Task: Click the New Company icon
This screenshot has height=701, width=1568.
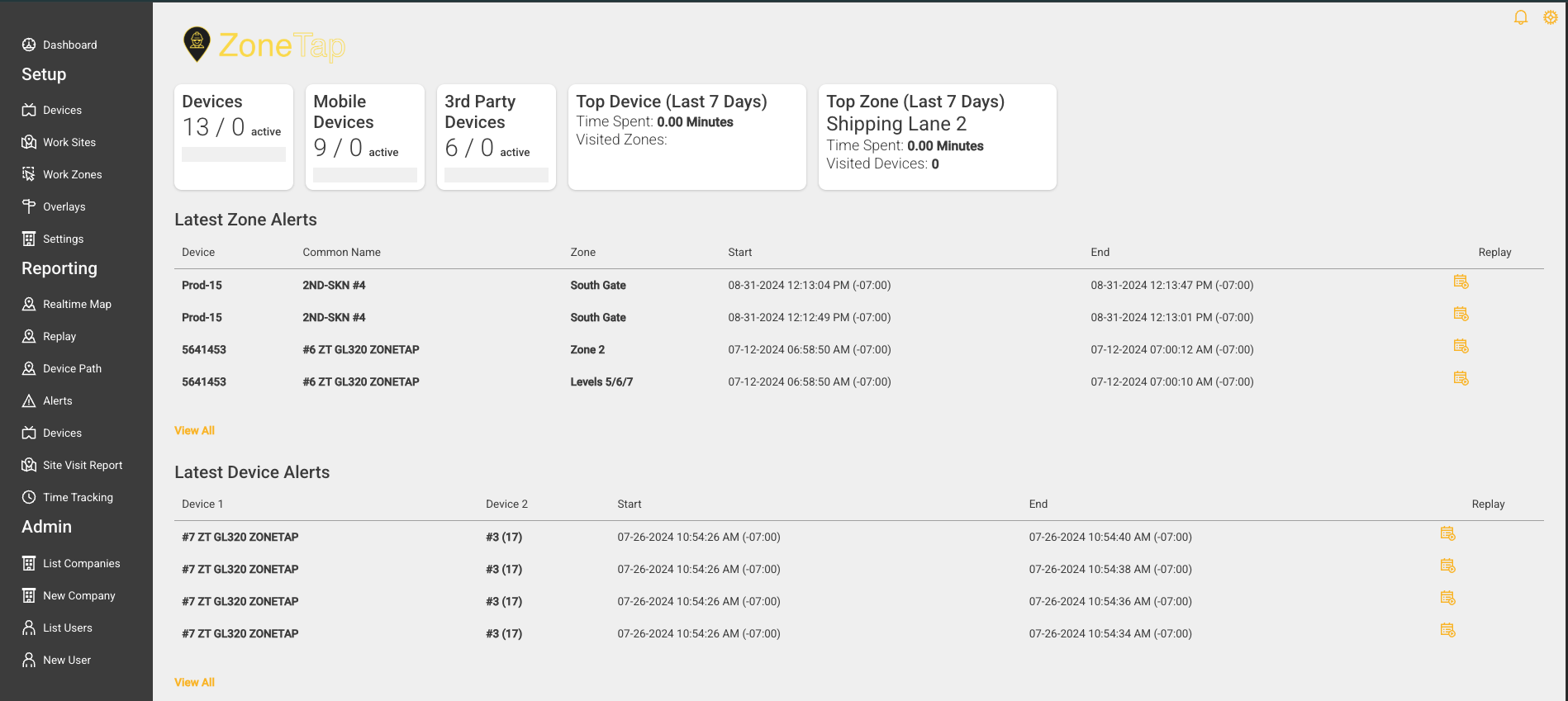Action: coord(29,595)
